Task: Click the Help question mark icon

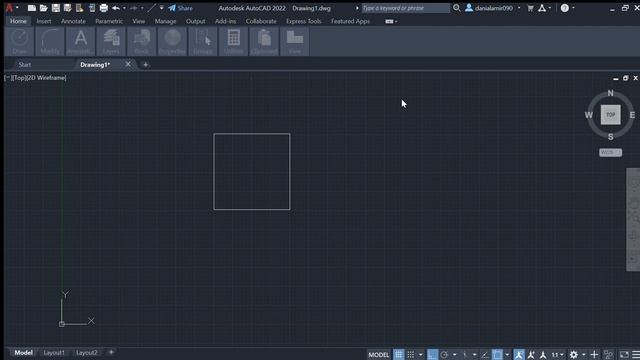Action: click(x=564, y=8)
